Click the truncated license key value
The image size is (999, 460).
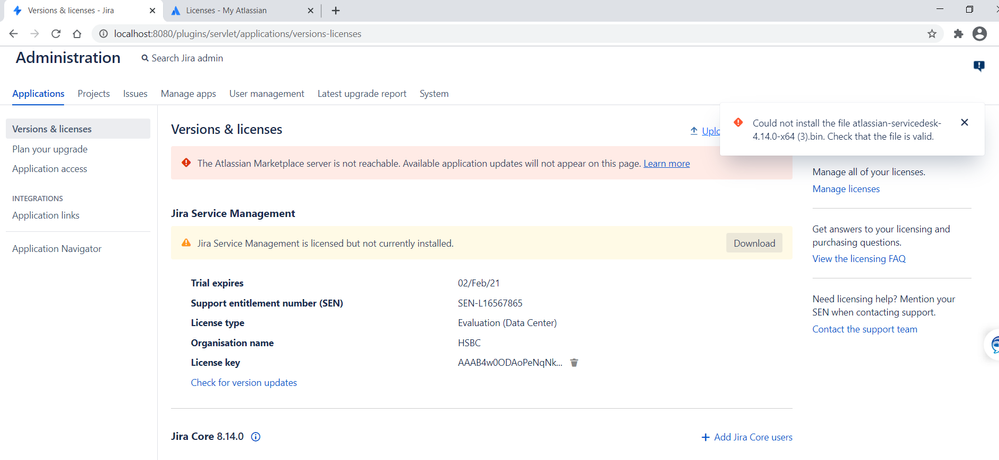point(510,363)
